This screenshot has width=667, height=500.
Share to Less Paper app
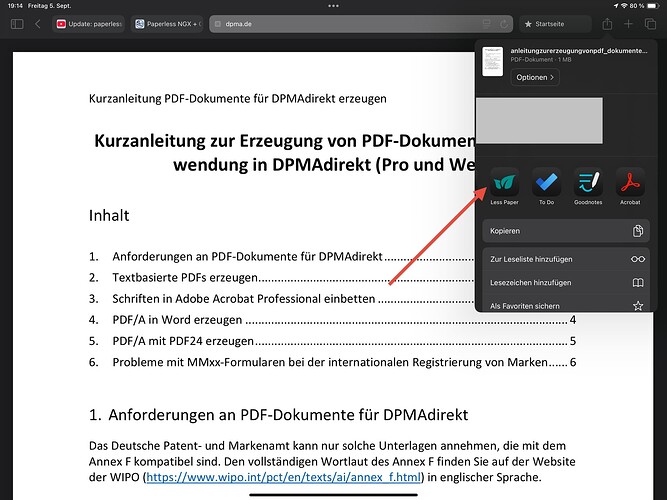pos(504,186)
